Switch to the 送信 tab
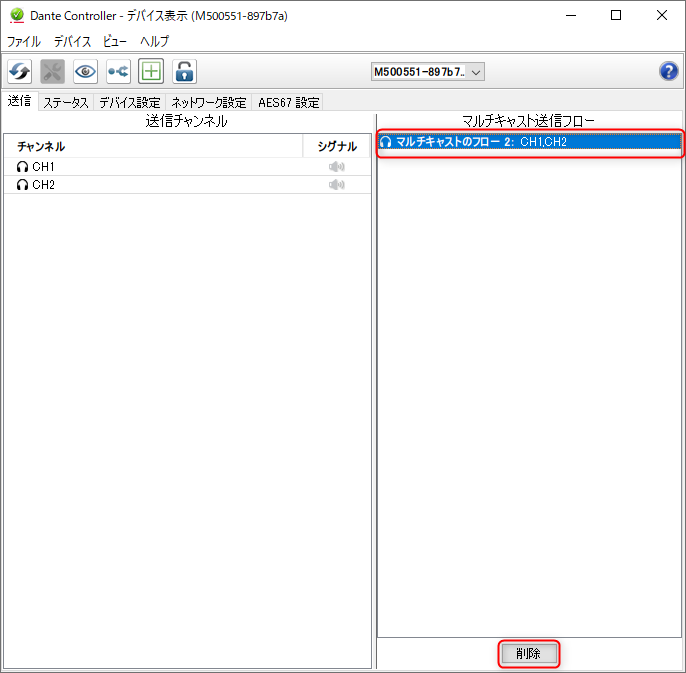 point(20,102)
